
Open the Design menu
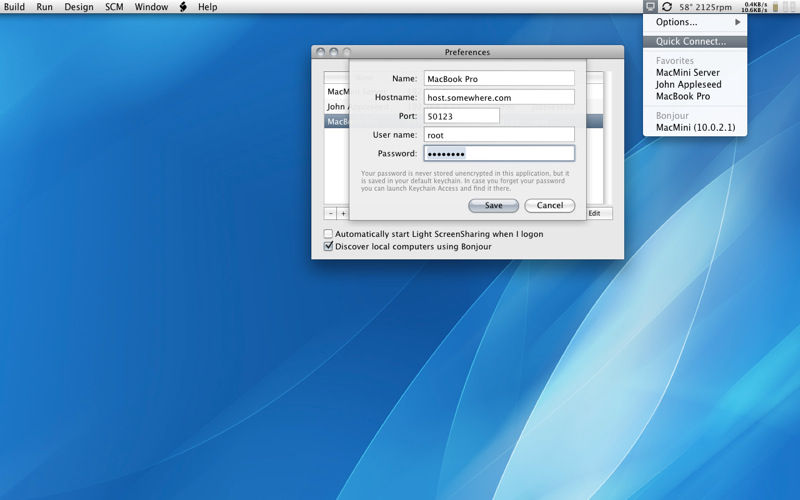[x=79, y=7]
